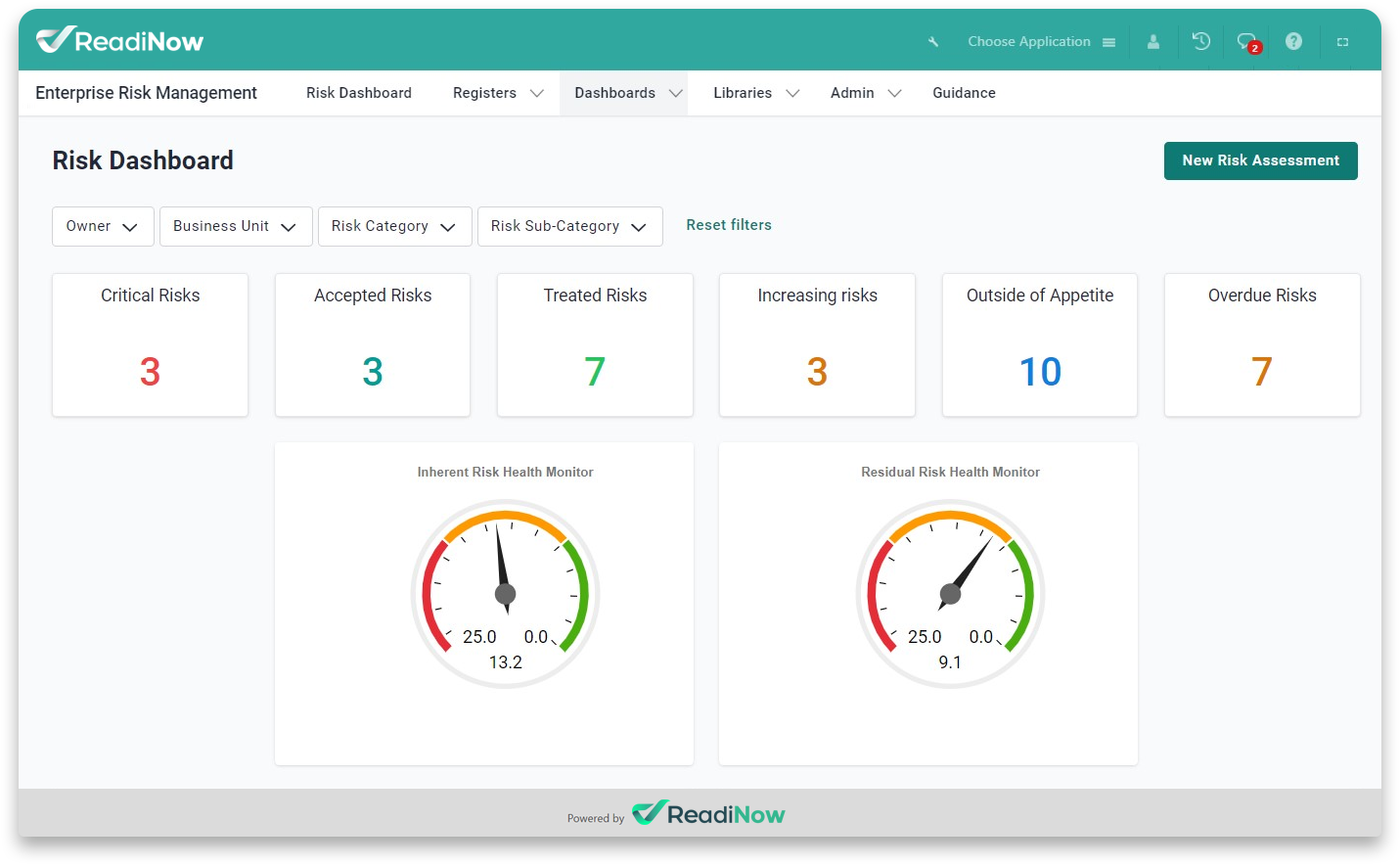Click the New Risk Assessment button

[x=1260, y=160]
